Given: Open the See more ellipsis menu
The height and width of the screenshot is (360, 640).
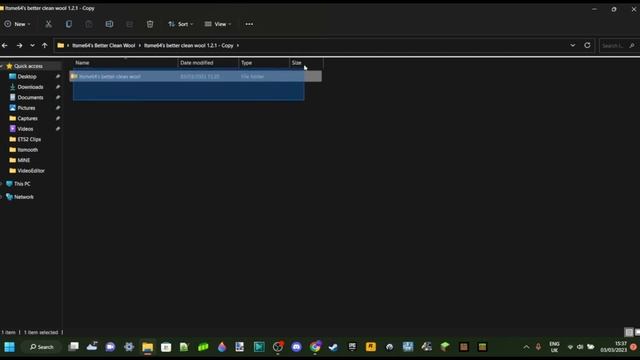Looking at the screenshot, I should [x=249, y=24].
